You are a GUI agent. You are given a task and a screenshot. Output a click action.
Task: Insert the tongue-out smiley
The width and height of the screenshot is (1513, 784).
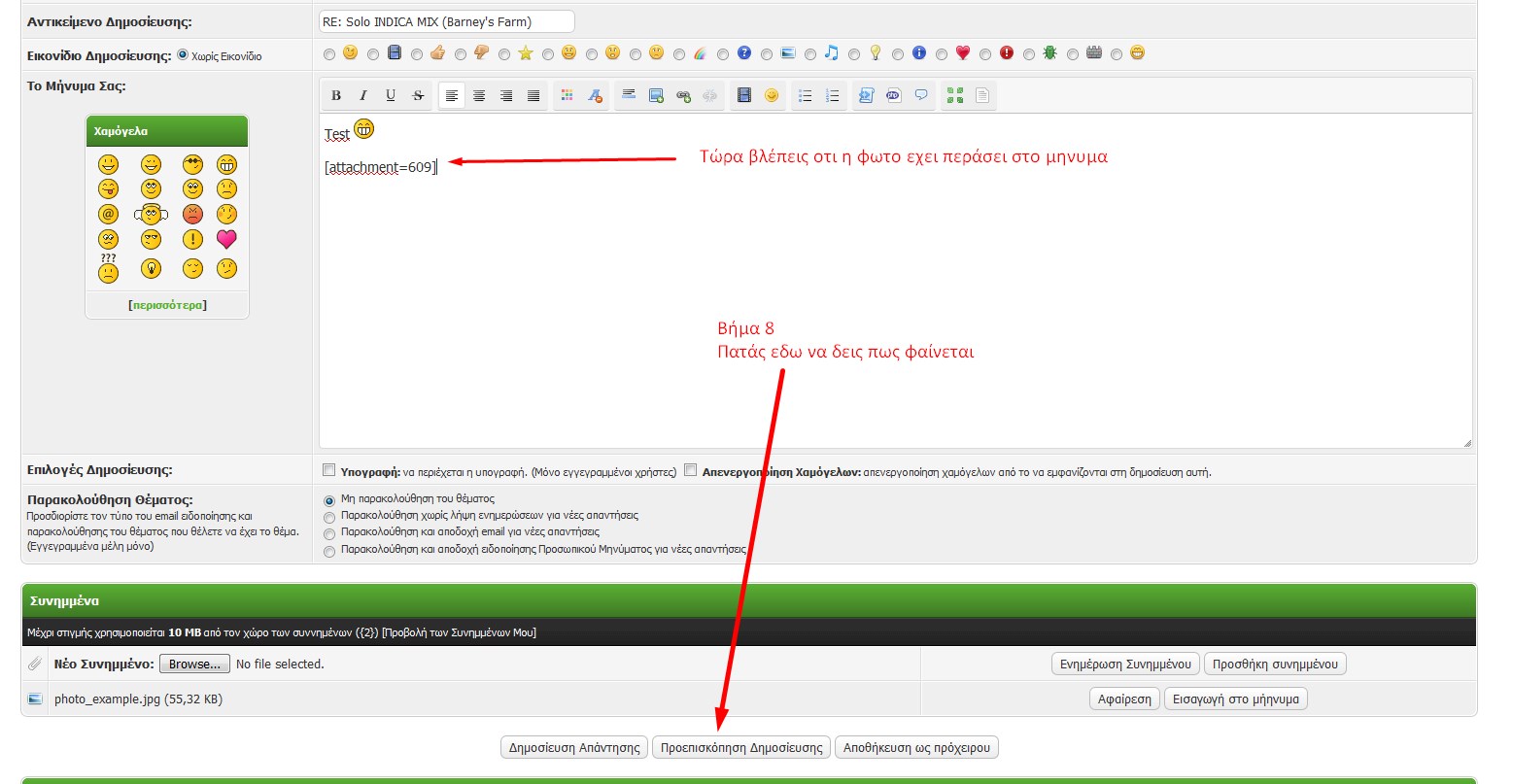[108, 188]
